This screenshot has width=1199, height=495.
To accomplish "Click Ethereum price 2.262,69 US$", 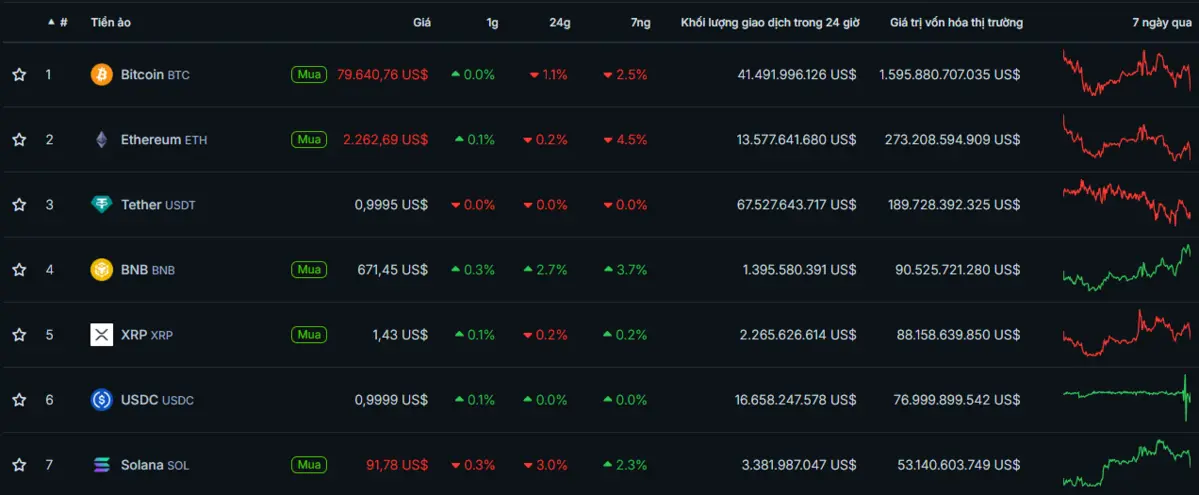I will pyautogui.click(x=385, y=140).
